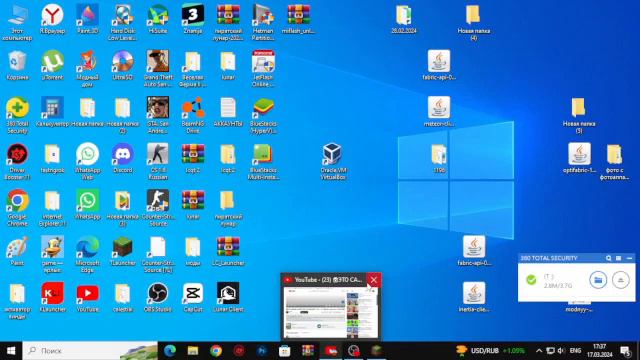
Task: Launch Grand Theft Auto San Andreas shortcut
Action: (158, 69)
